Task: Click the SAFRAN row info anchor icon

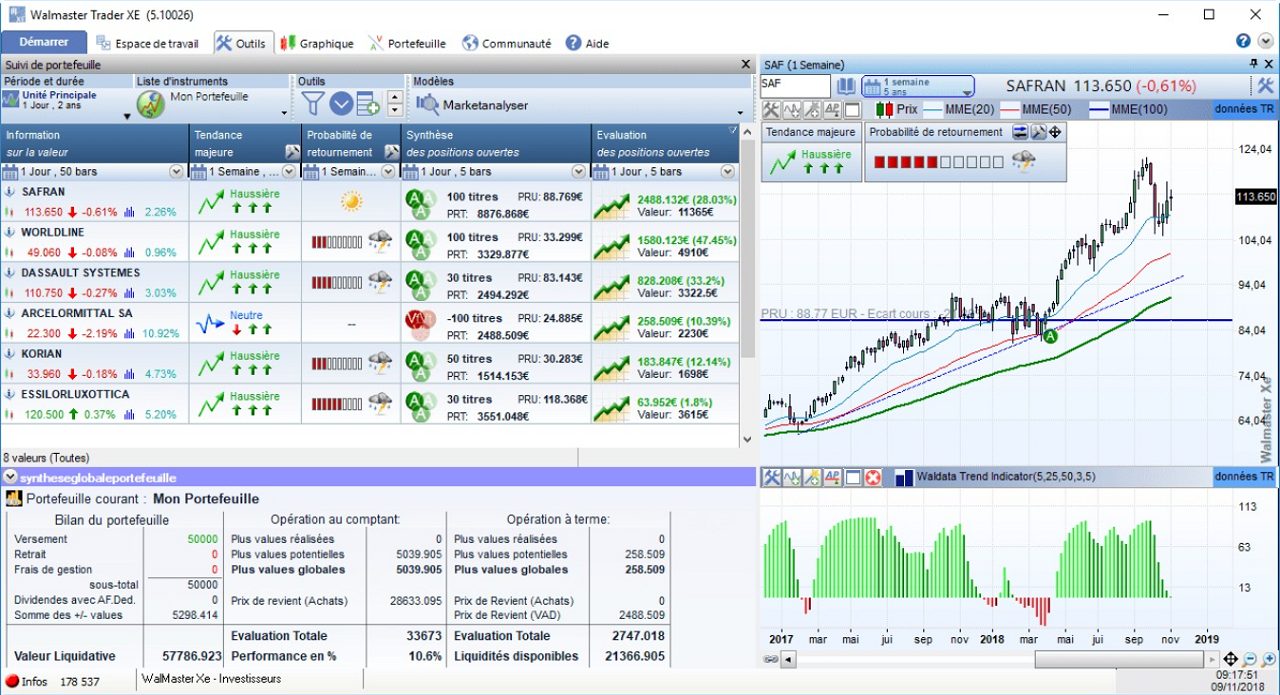Action: tap(10, 191)
